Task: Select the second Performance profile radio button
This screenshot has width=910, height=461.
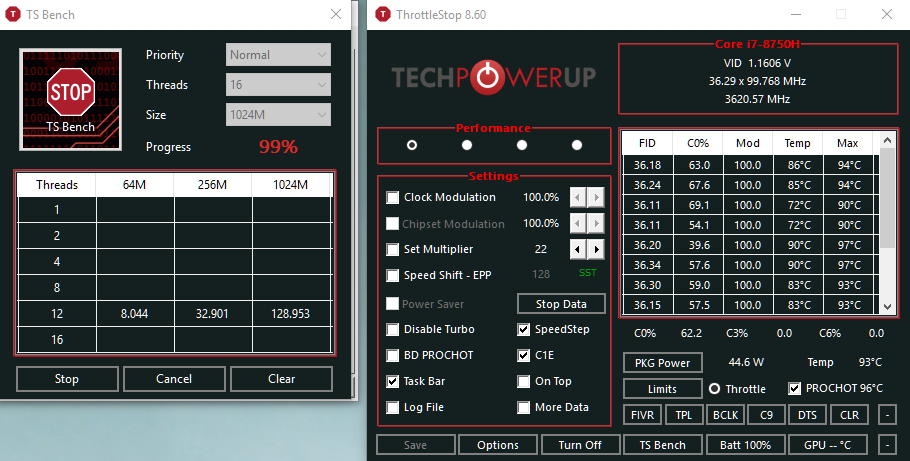Action: [x=467, y=145]
